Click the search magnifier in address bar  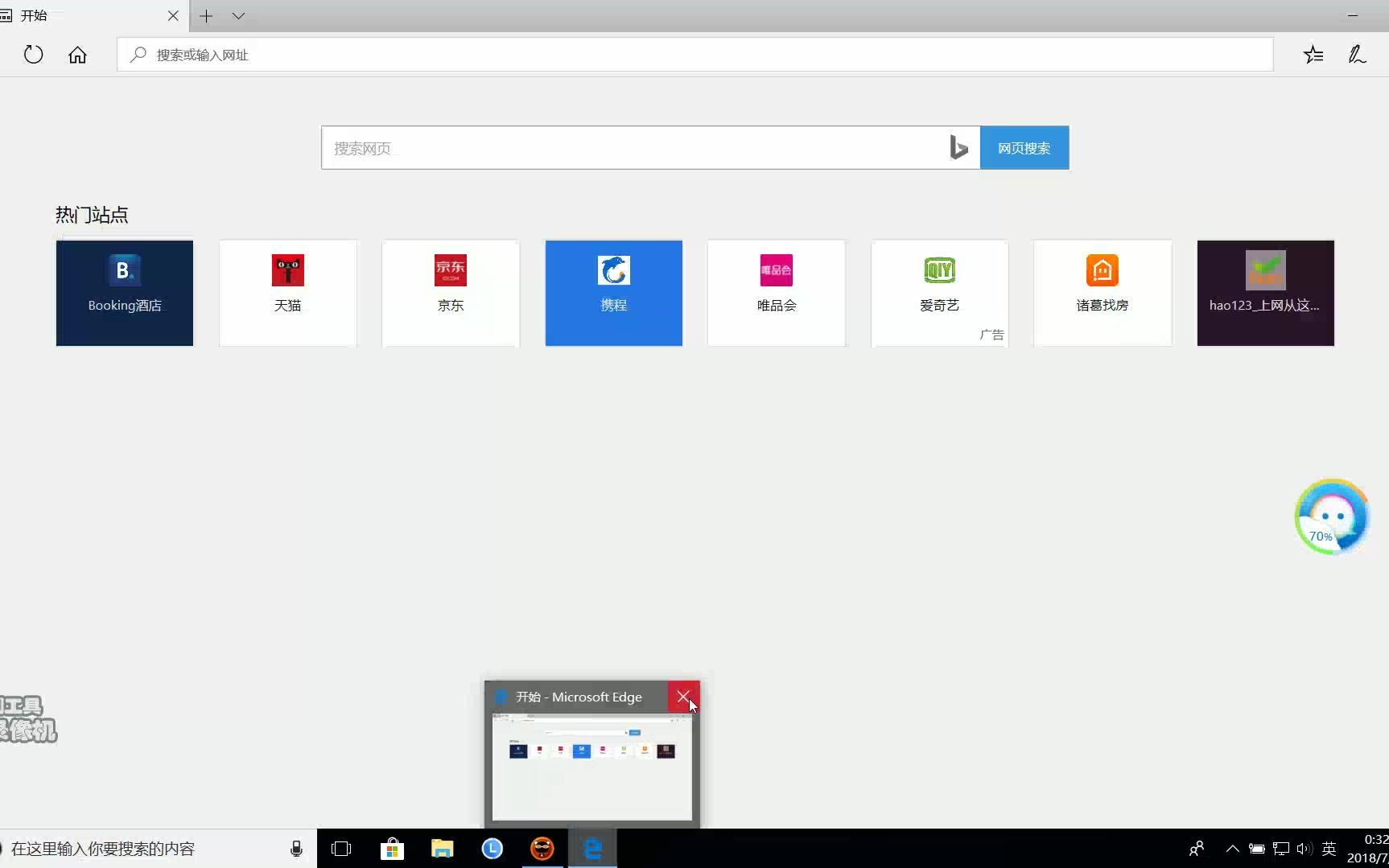138,55
